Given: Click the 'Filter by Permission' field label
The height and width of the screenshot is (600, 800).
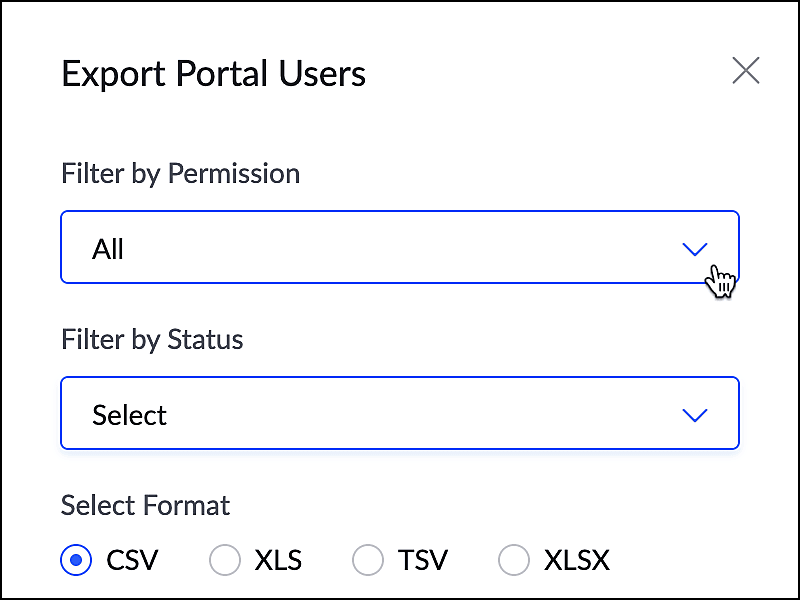Looking at the screenshot, I should click(x=180, y=173).
